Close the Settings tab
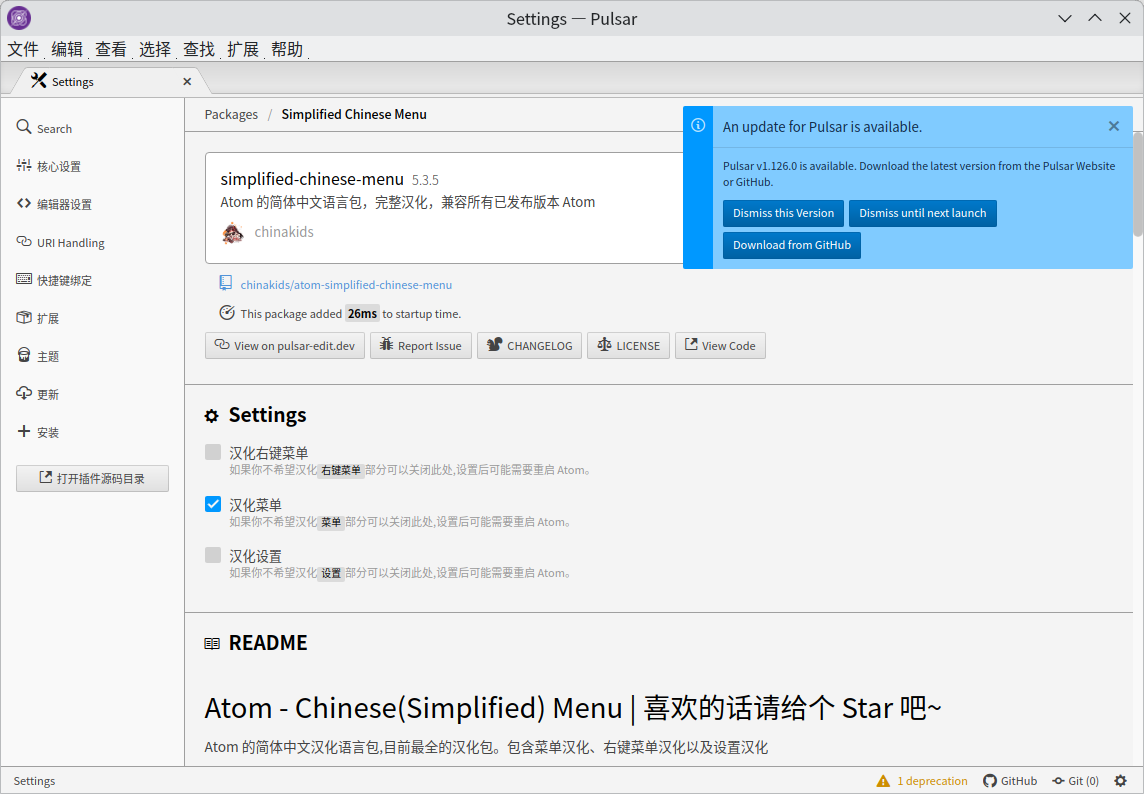The height and width of the screenshot is (794, 1144). coord(188,82)
